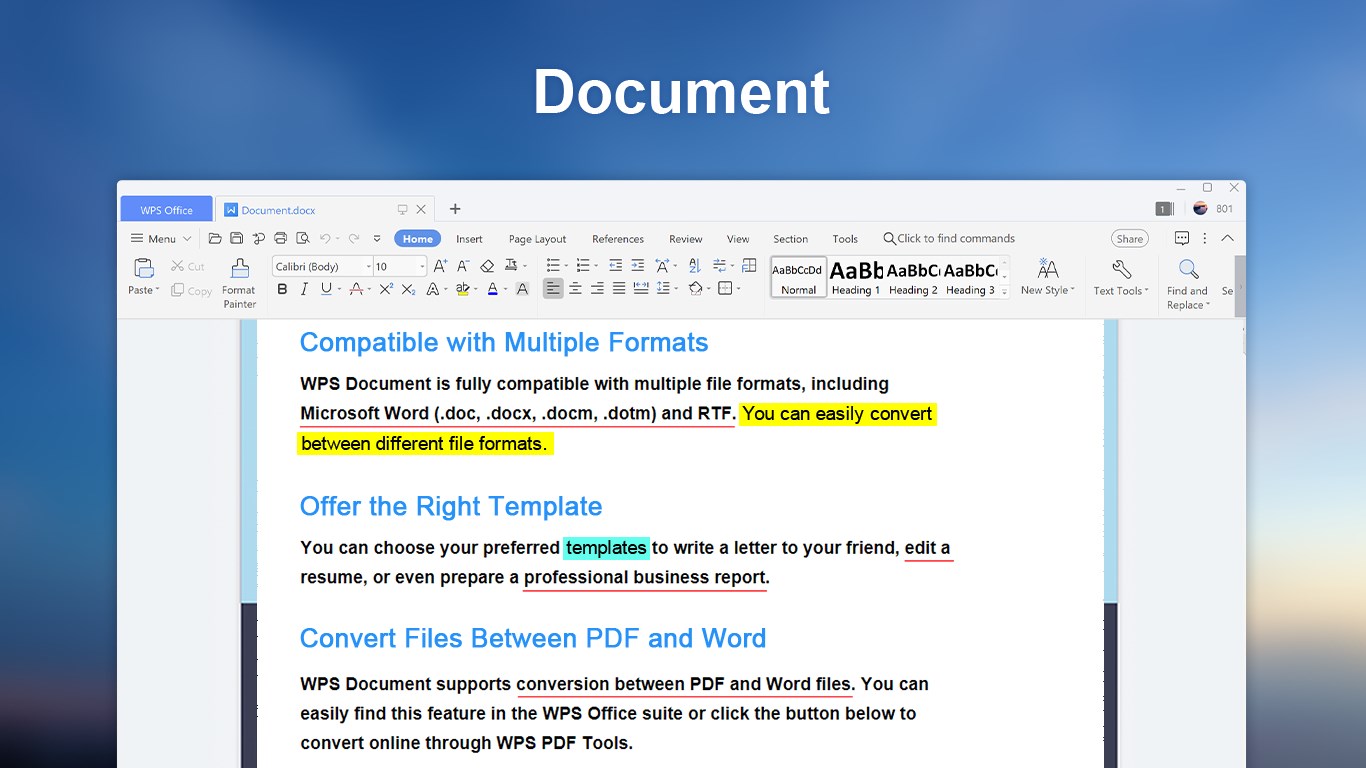Toggle Center paragraph alignment
1366x768 pixels.
pyautogui.click(x=575, y=288)
